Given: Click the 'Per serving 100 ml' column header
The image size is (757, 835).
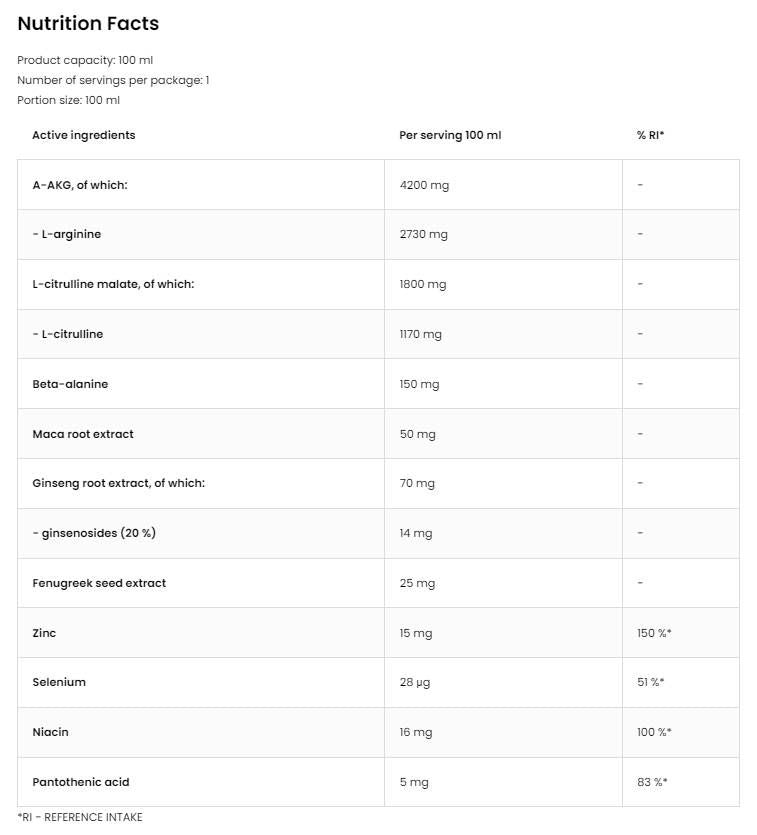Looking at the screenshot, I should [450, 135].
